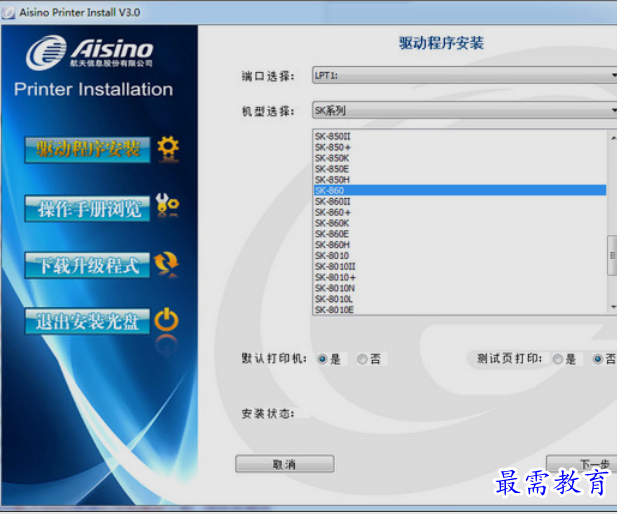Select the 下载升级程式 menu item
Image resolution: width=617 pixels, height=514 pixels.
click(x=87, y=265)
